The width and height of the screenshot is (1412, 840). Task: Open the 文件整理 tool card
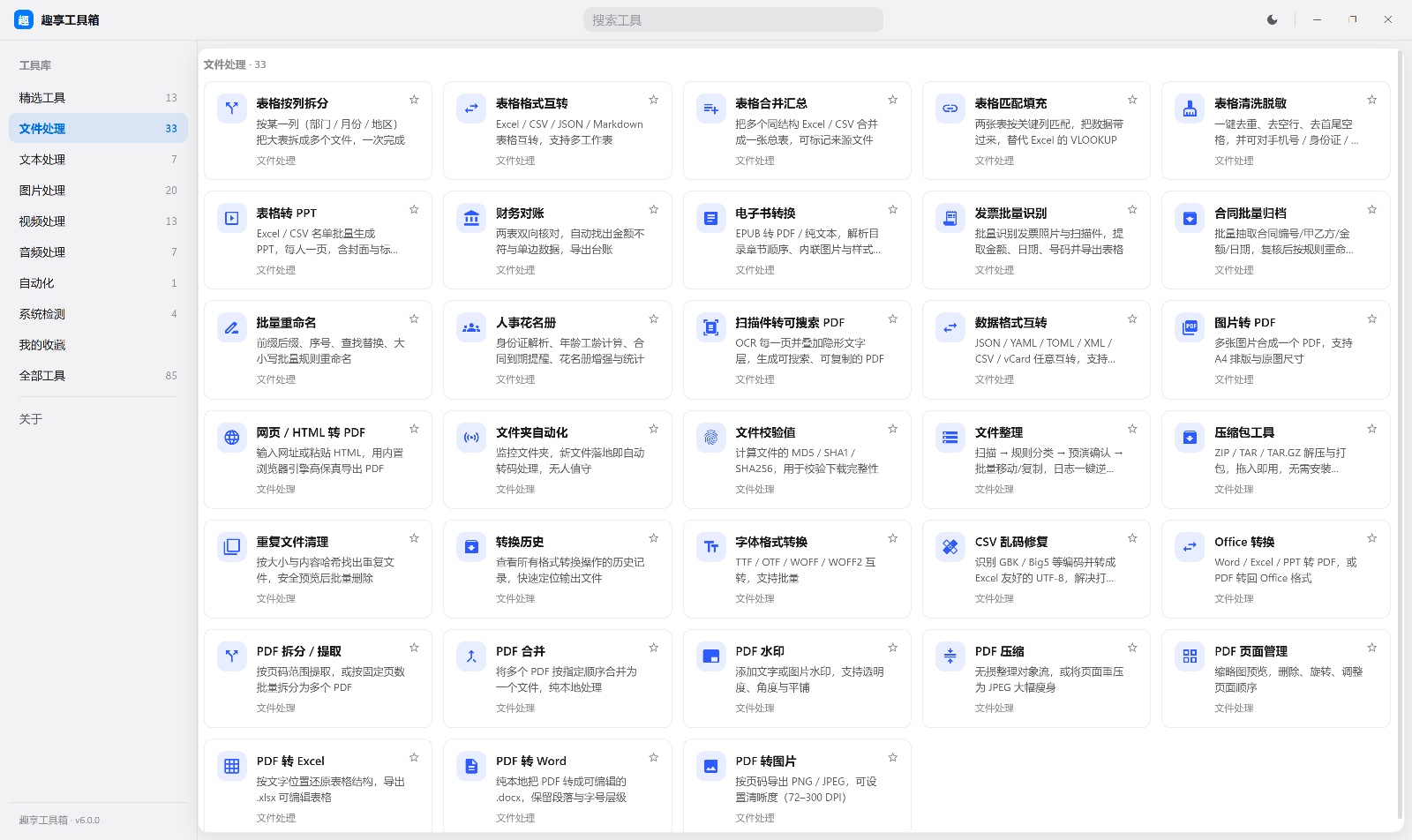1036,459
